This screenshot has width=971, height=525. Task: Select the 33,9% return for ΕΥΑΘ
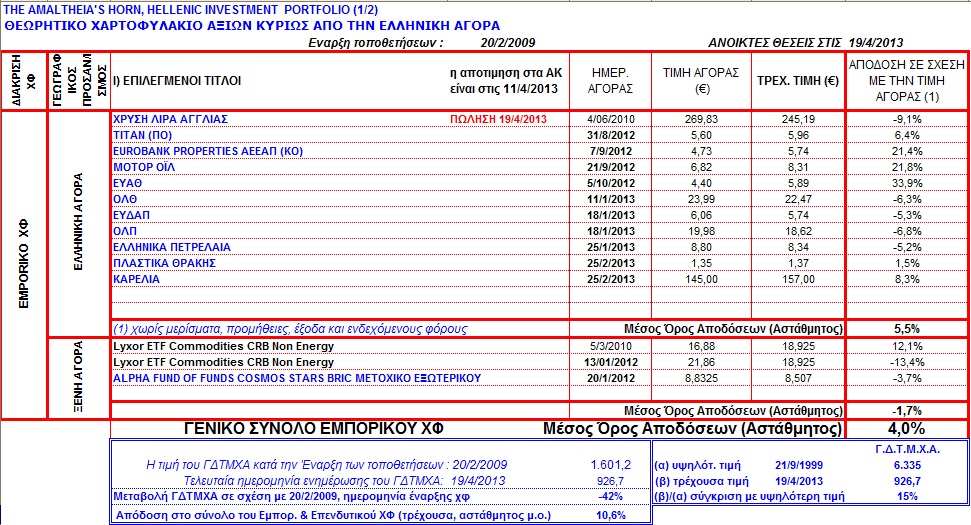907,183
